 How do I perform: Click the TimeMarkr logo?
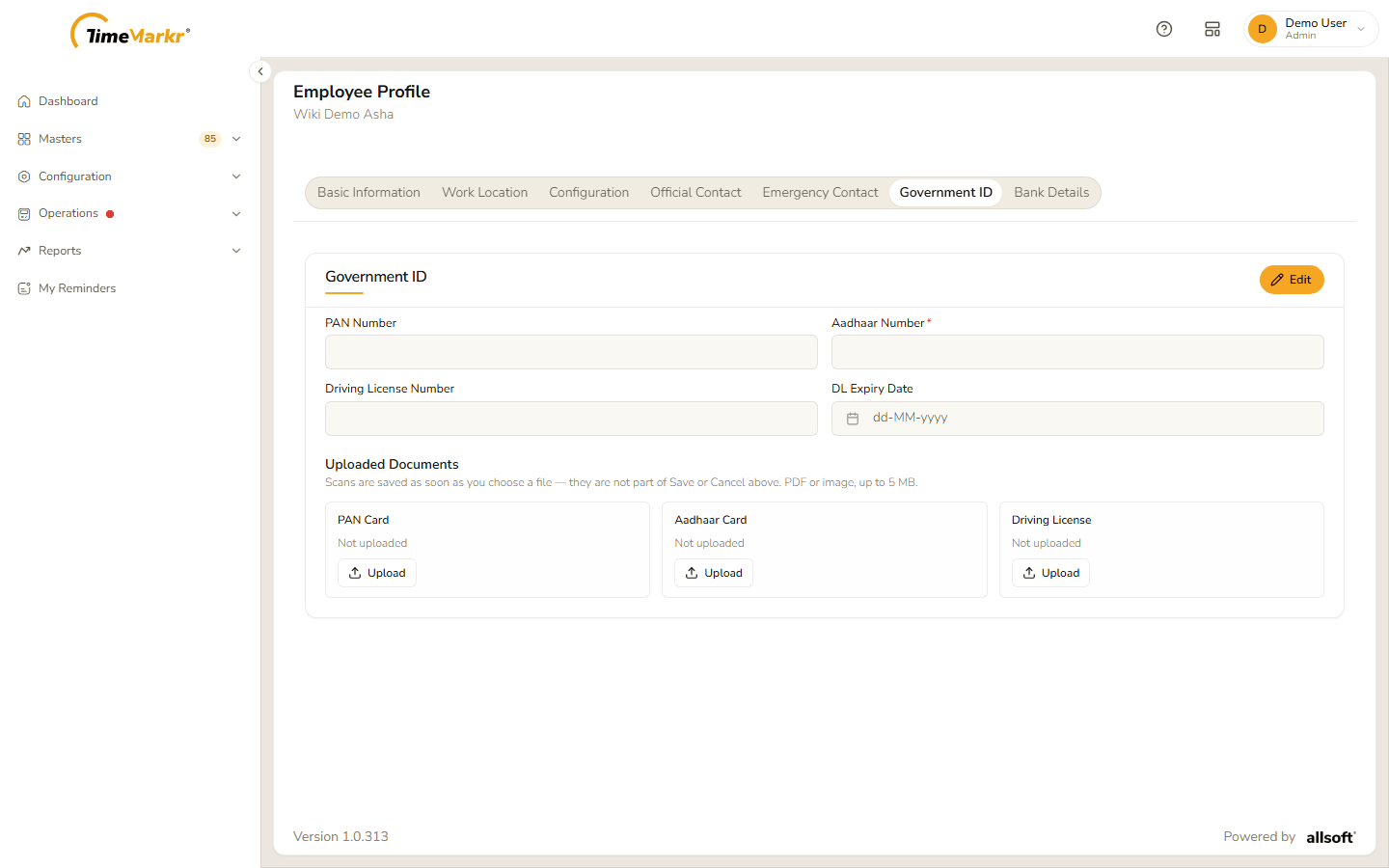tap(130, 32)
